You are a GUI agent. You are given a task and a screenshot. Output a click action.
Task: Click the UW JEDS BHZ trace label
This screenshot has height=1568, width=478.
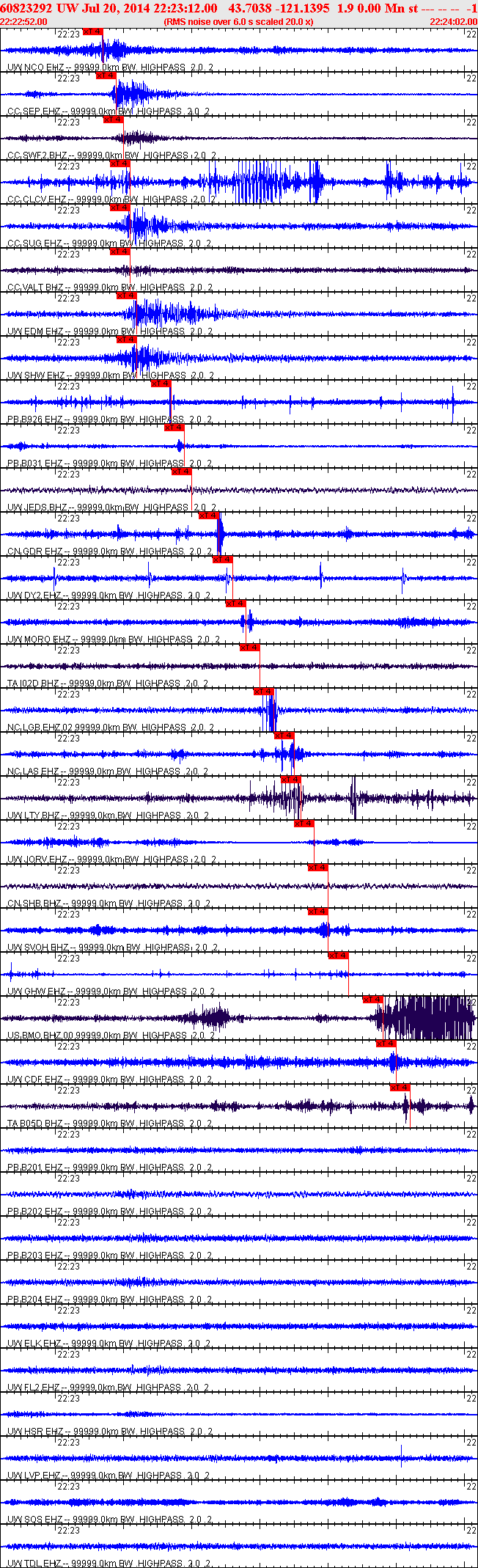(111, 508)
